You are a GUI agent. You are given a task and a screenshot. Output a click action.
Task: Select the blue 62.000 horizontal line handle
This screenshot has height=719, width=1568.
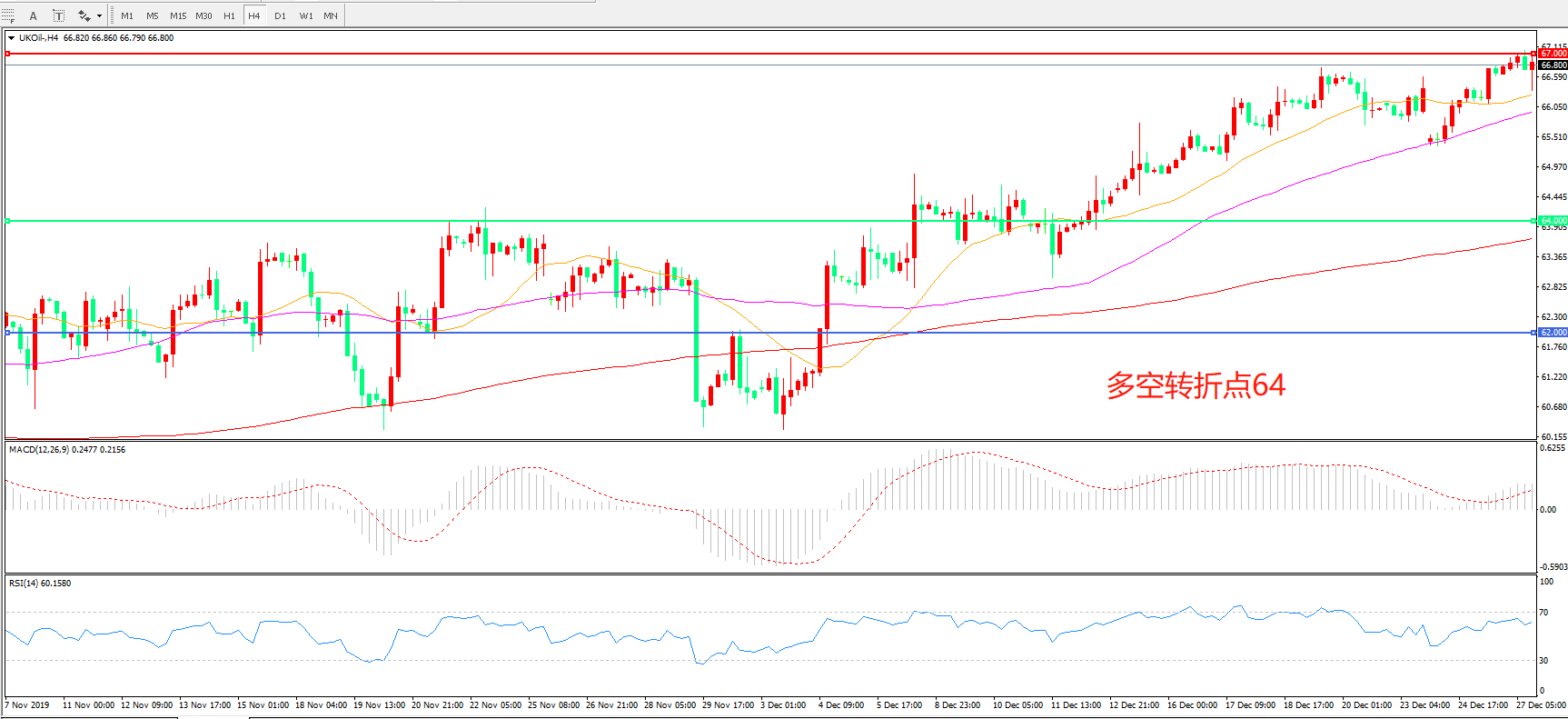(7, 333)
